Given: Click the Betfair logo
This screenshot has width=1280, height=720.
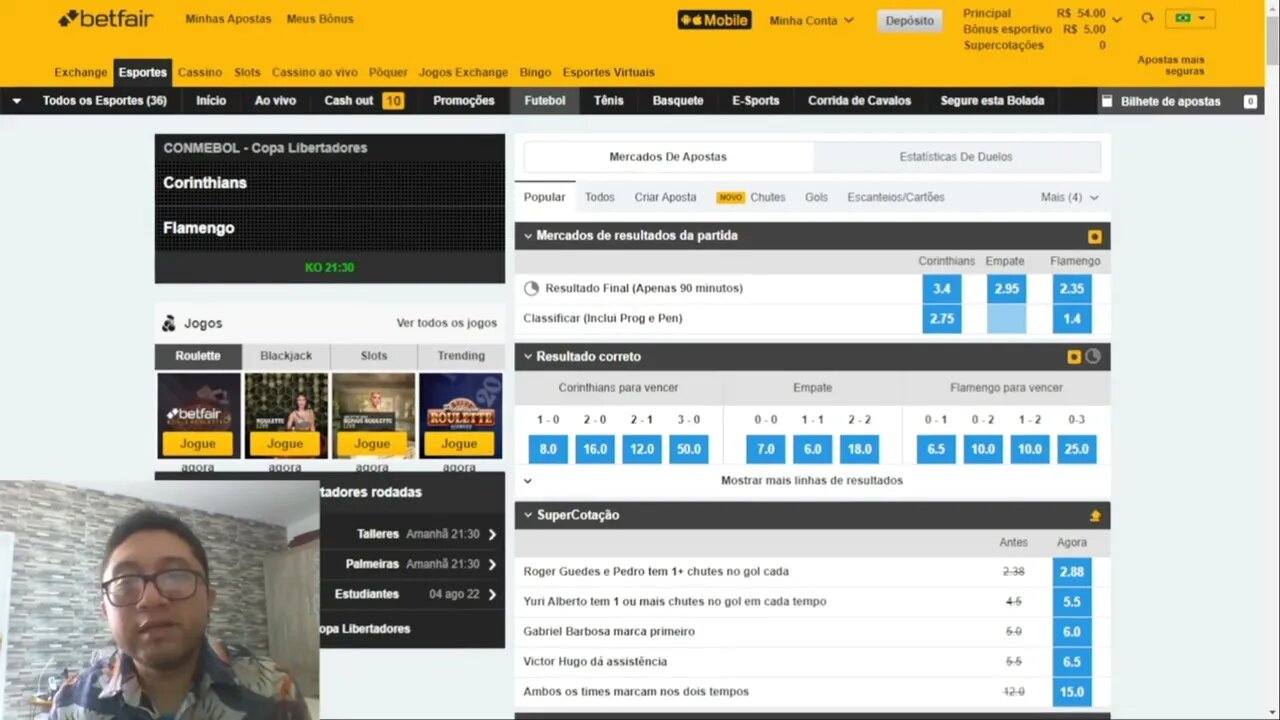Looking at the screenshot, I should pos(106,18).
